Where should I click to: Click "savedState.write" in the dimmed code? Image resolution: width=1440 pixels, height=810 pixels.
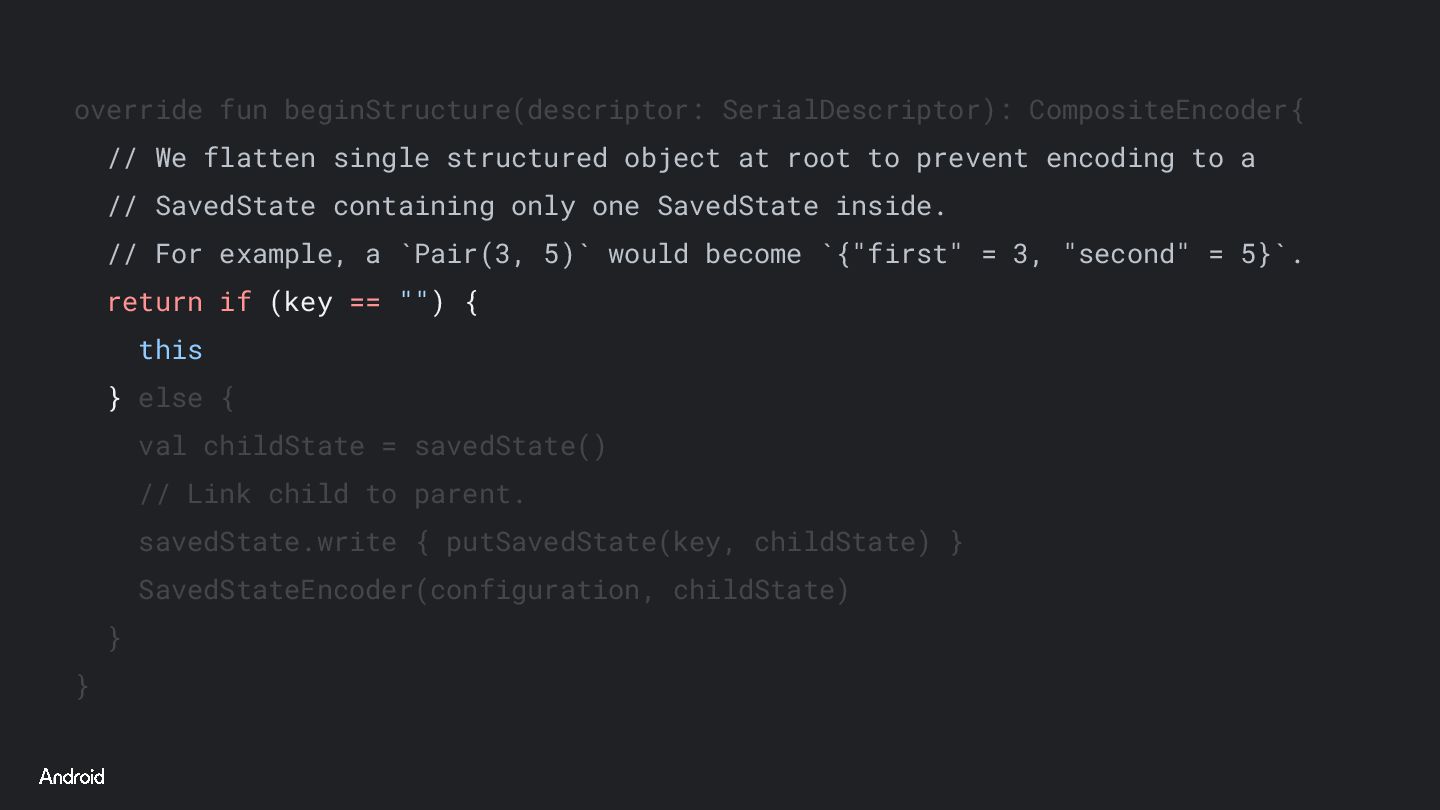267,542
